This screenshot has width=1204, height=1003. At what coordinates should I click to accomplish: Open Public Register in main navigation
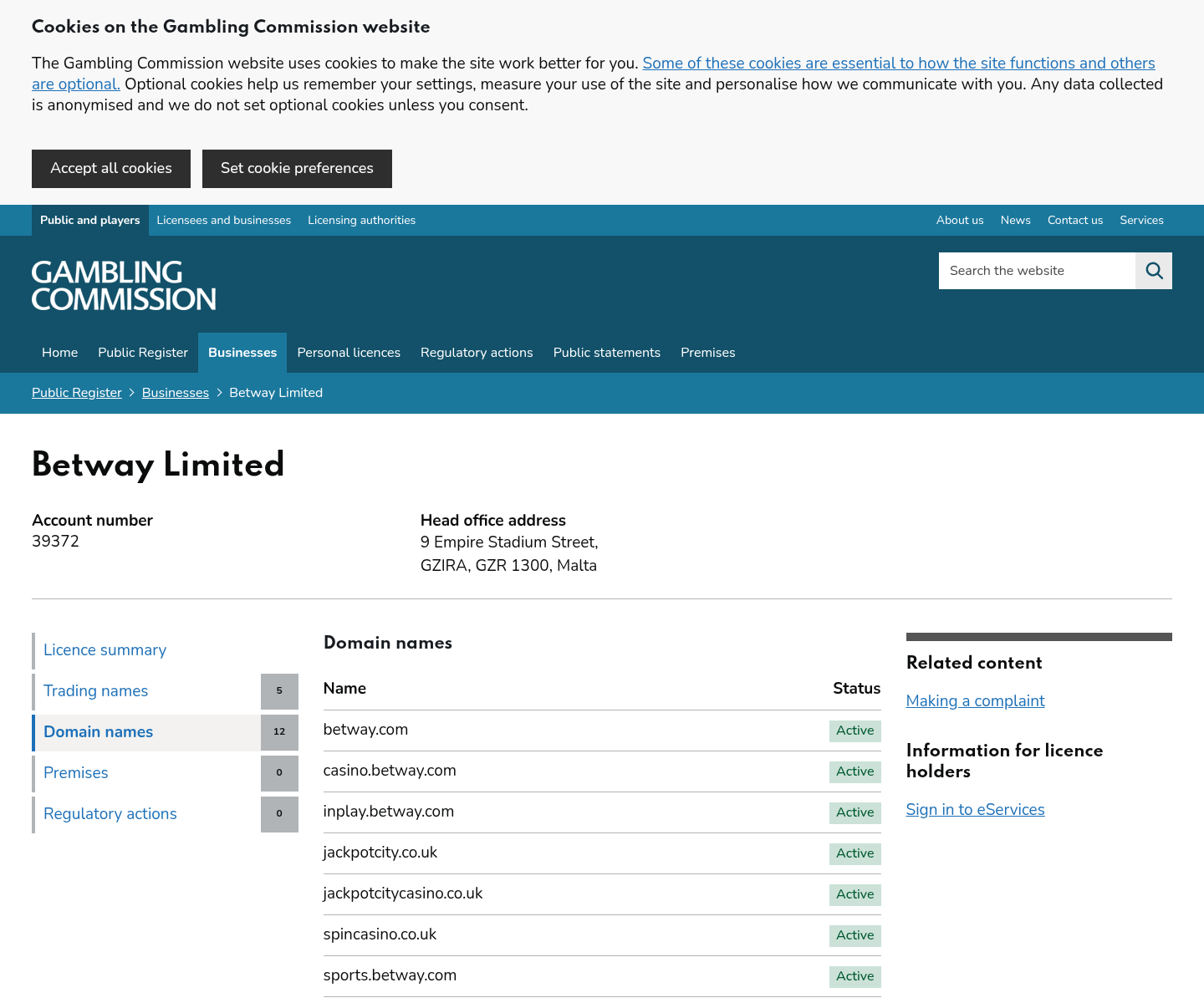pos(143,353)
